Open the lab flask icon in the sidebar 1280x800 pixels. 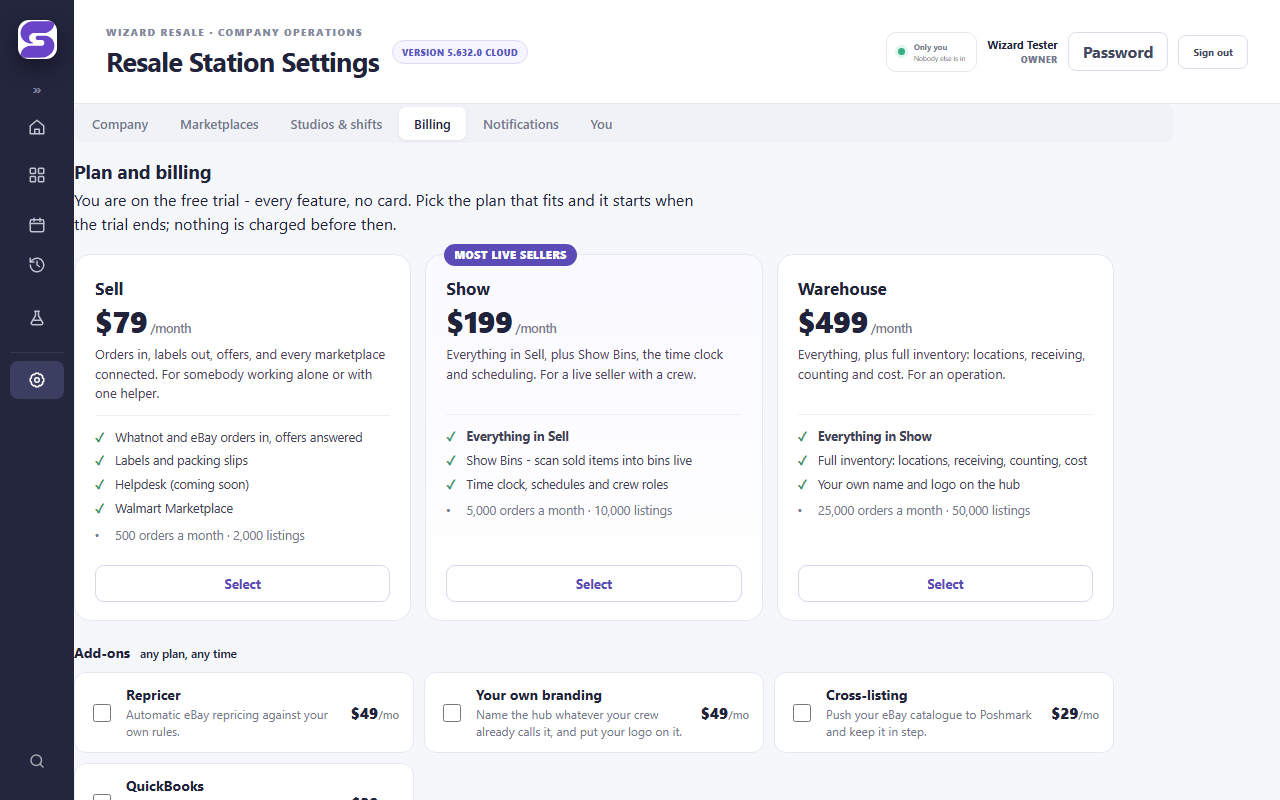[37, 318]
